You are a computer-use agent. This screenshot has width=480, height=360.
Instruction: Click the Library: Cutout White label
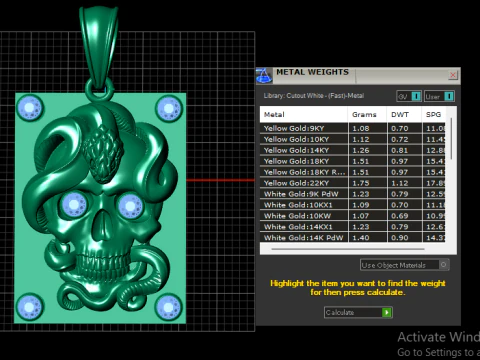pyautogui.click(x=314, y=96)
